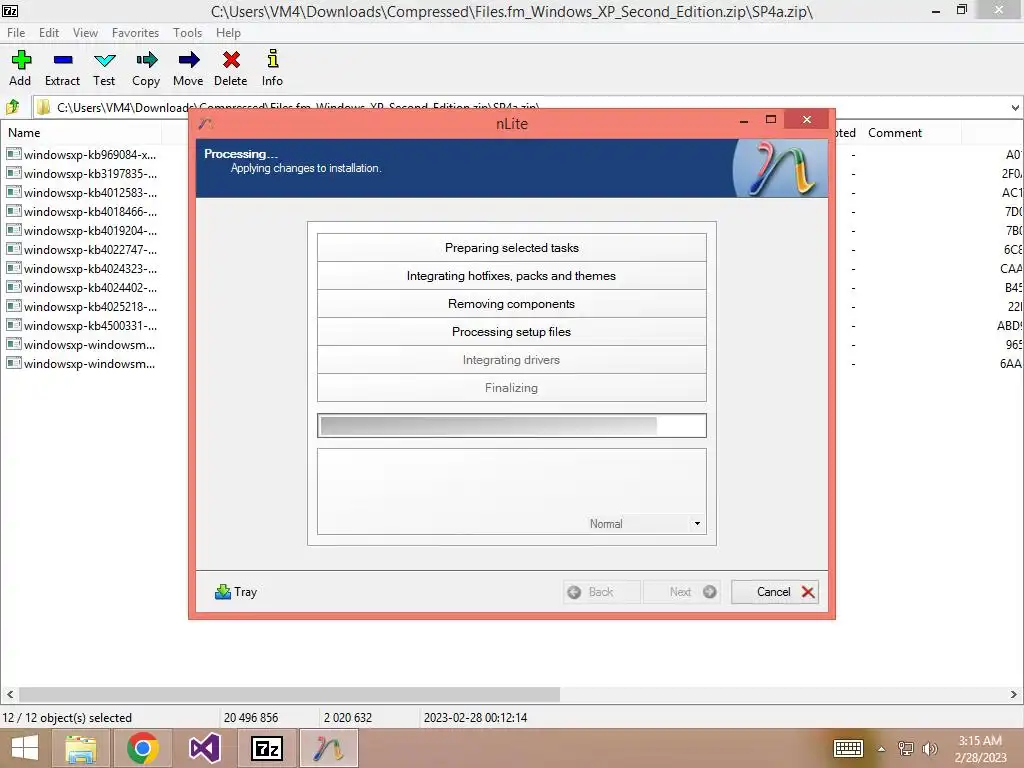
Task: Expand the 7-Zip address bar dropdown
Action: coord(1015,108)
